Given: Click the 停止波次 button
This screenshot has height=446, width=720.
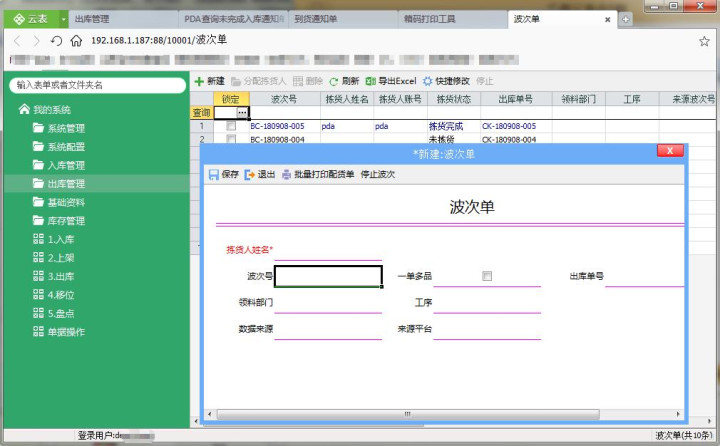Looking at the screenshot, I should pyautogui.click(x=378, y=175).
